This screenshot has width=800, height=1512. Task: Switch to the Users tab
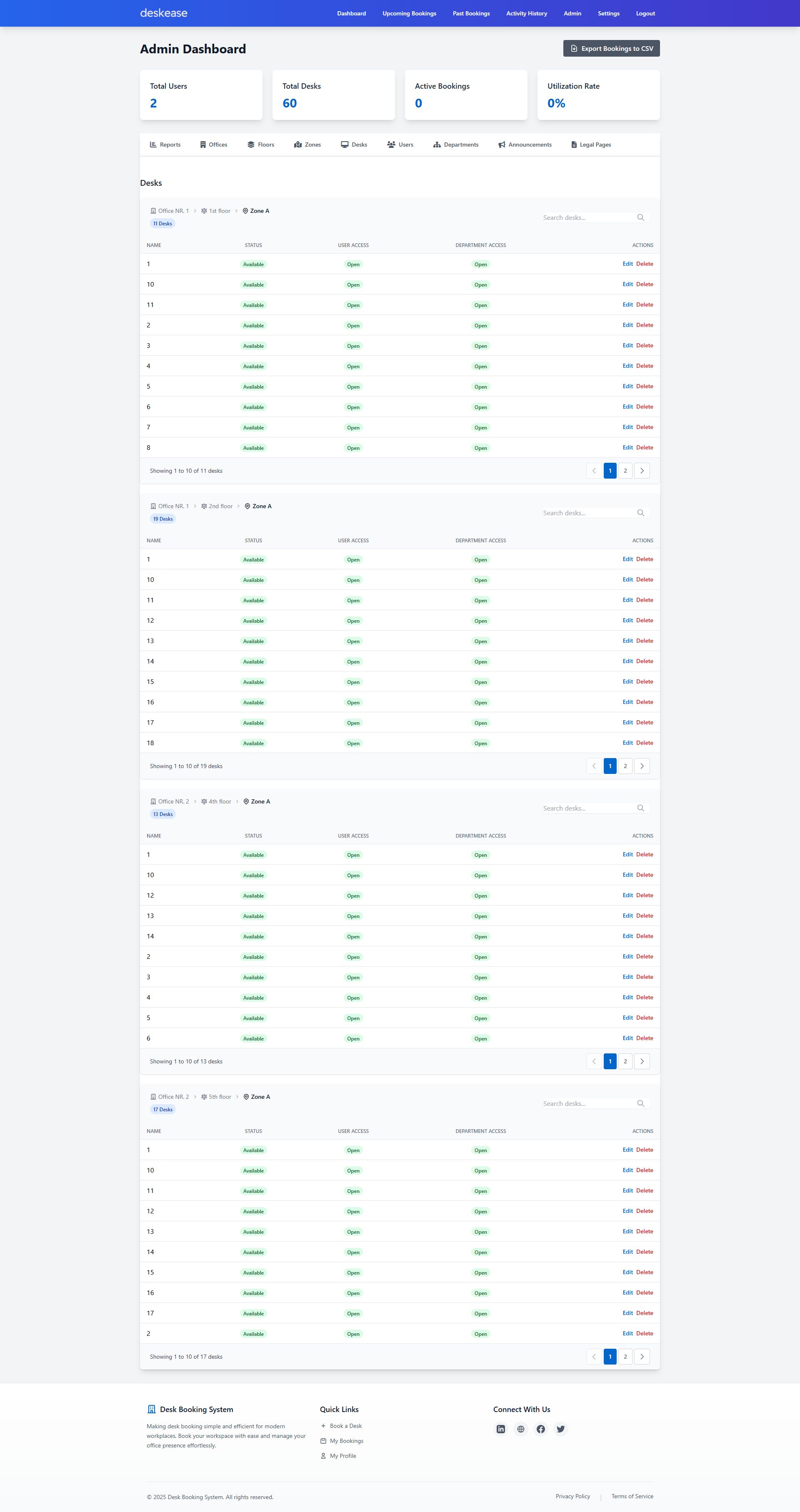pos(400,145)
